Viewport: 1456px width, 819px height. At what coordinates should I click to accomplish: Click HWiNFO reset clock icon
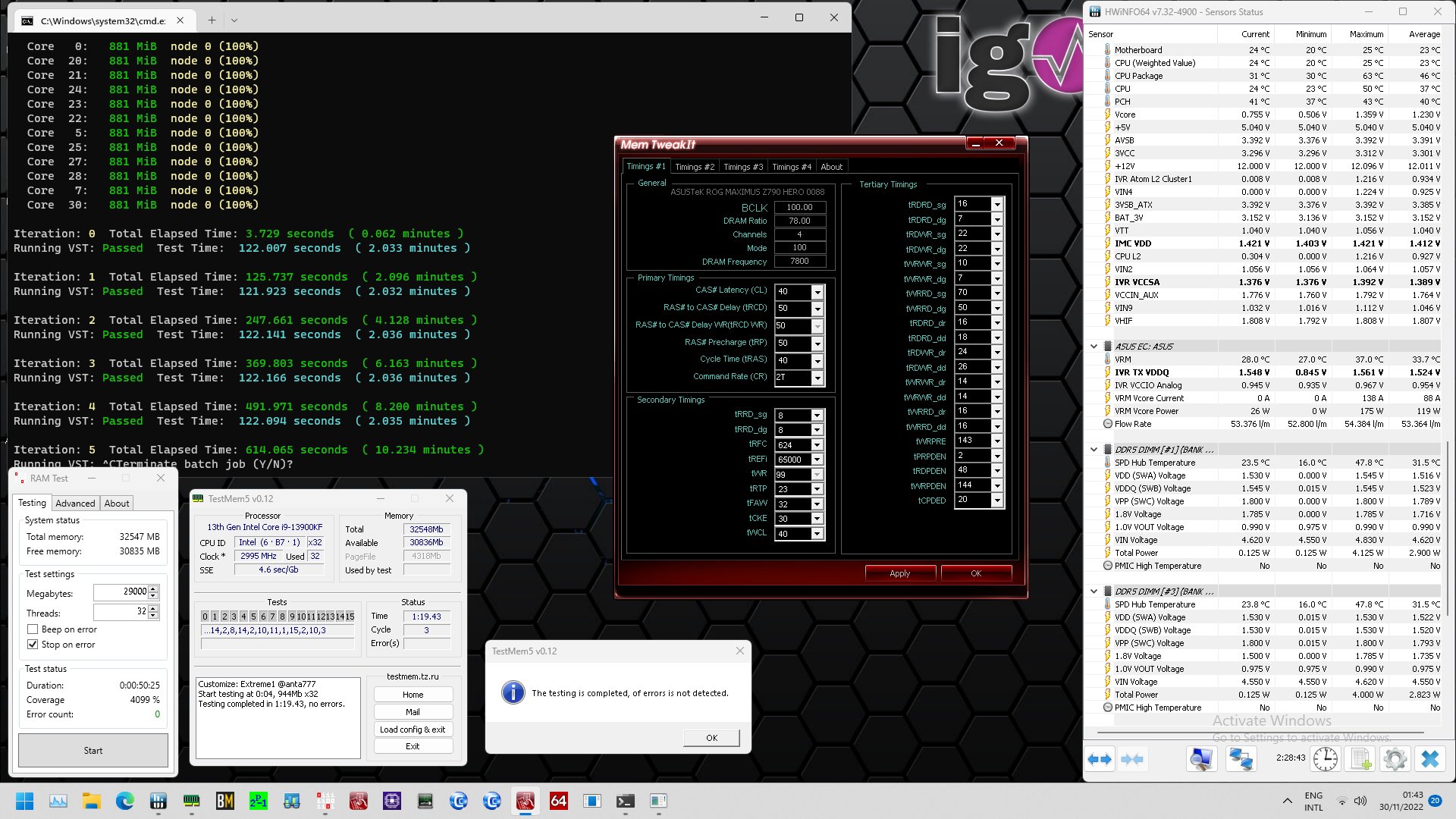coord(1325,758)
